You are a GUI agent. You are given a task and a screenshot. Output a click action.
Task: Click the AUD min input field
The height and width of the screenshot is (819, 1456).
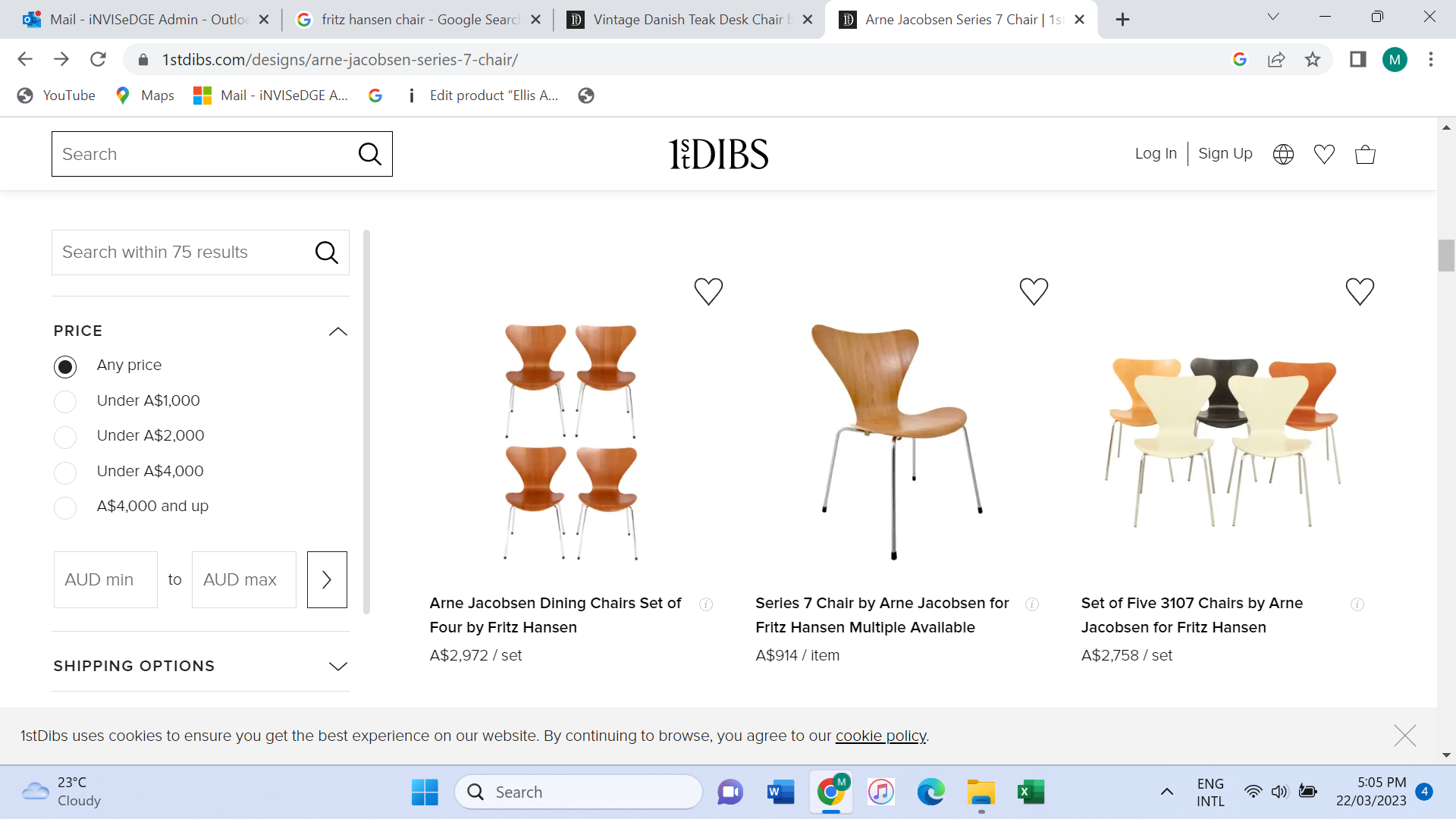pos(105,579)
